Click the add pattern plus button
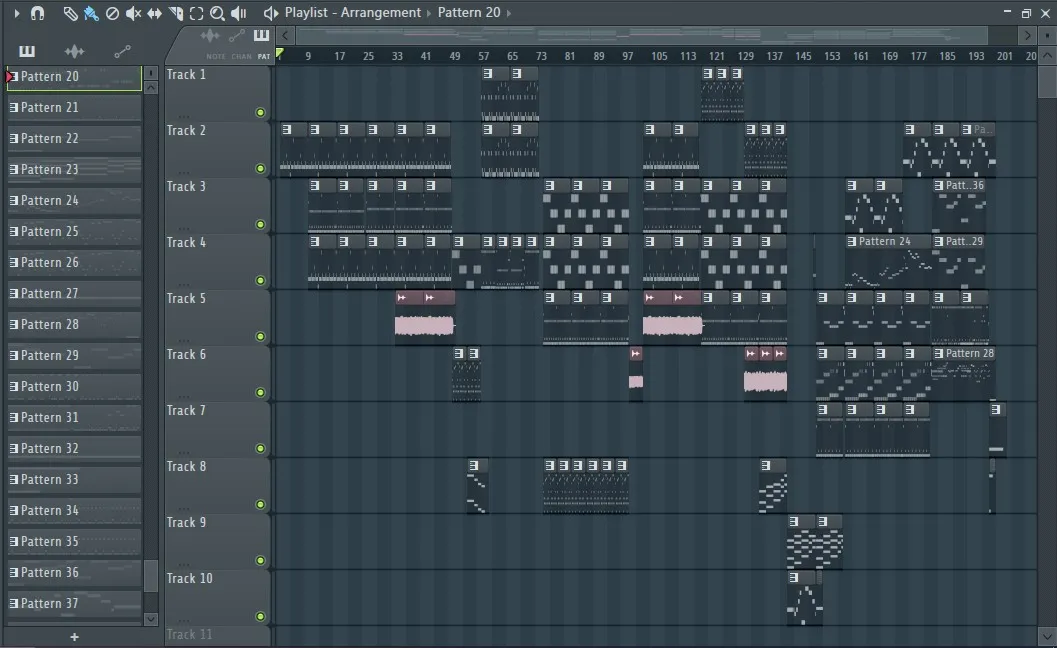The width and height of the screenshot is (1057, 648). point(74,636)
